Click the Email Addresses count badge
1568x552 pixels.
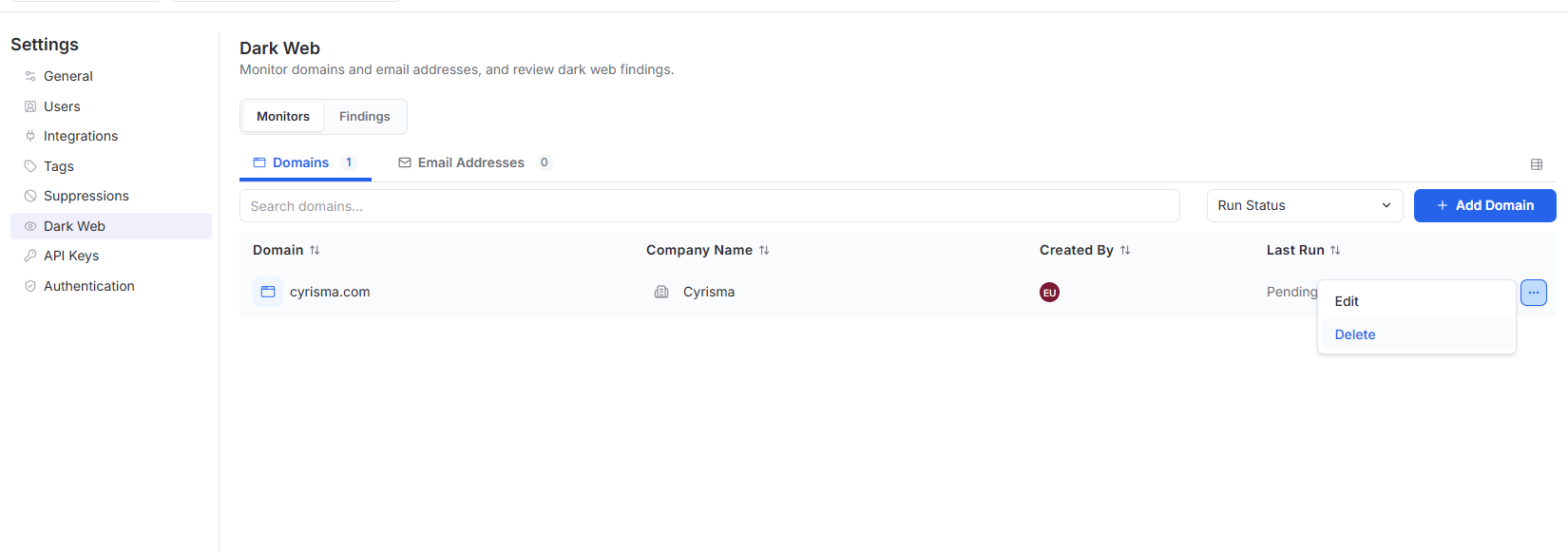point(545,162)
